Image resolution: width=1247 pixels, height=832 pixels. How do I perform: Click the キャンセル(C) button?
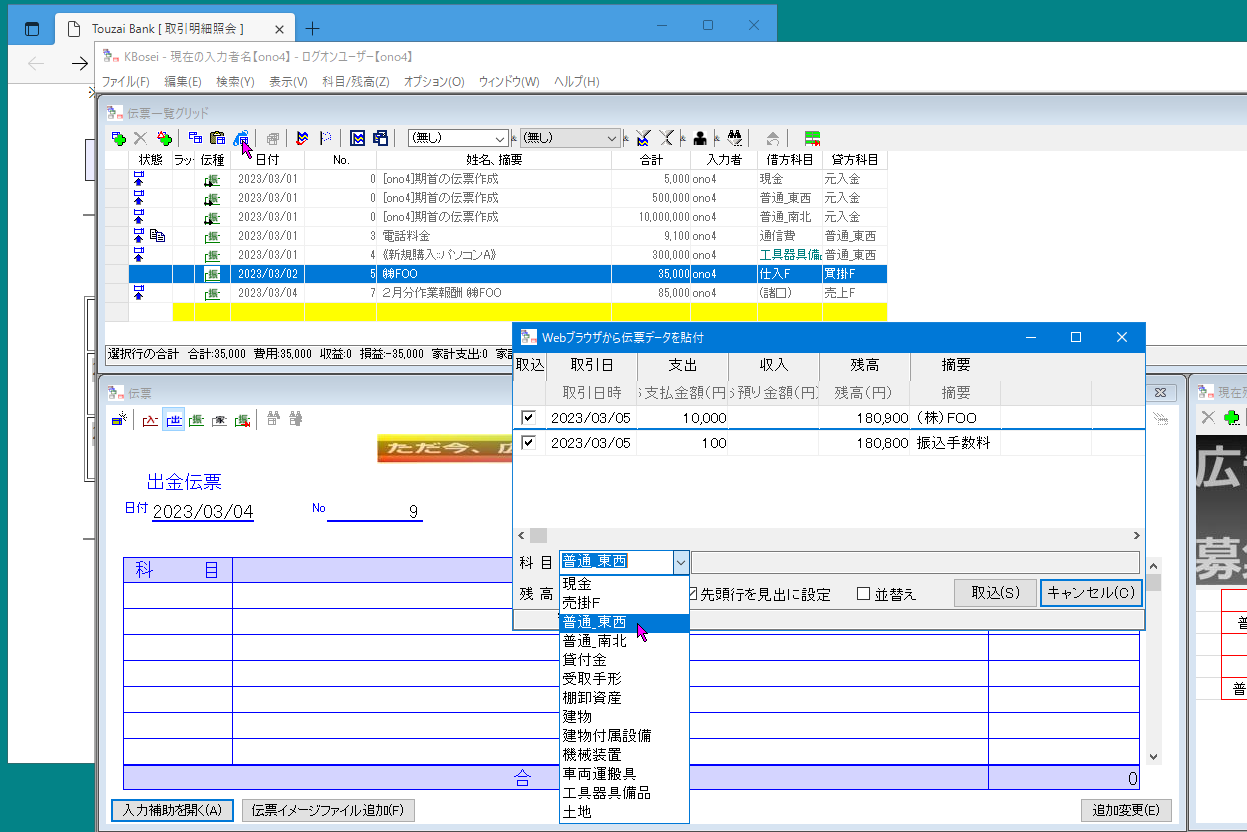1091,593
